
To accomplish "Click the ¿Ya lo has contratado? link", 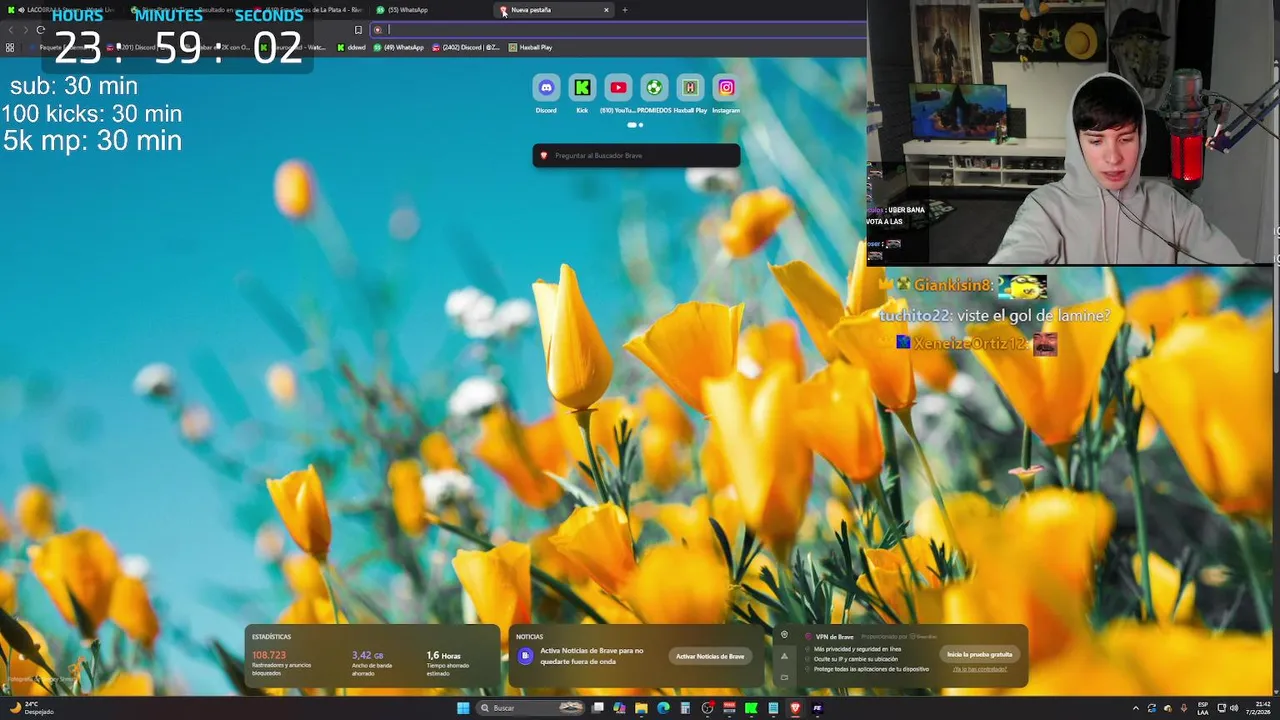I will coord(980,669).
